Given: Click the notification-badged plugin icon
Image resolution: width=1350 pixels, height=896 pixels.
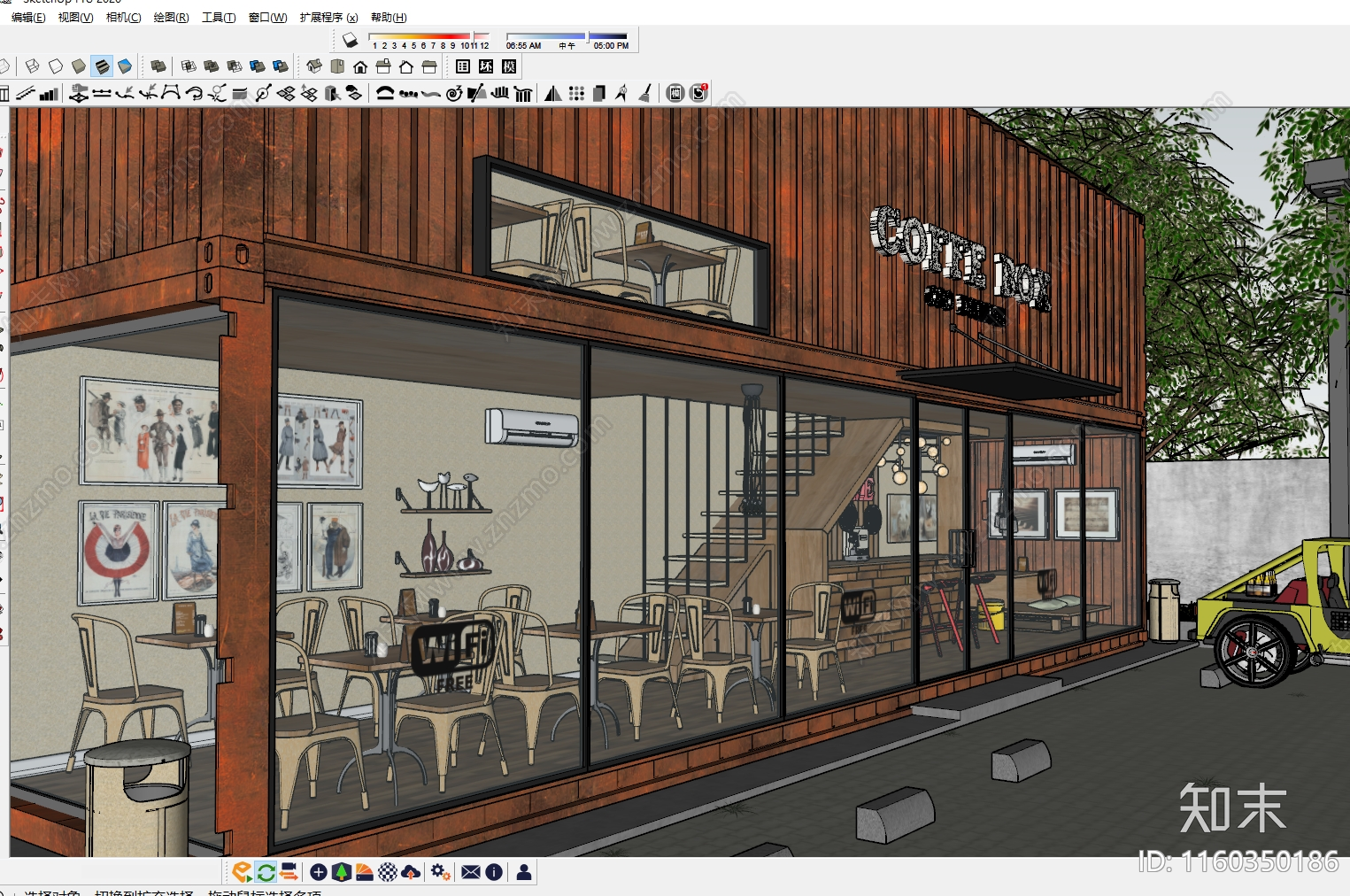Looking at the screenshot, I should coord(698,93).
